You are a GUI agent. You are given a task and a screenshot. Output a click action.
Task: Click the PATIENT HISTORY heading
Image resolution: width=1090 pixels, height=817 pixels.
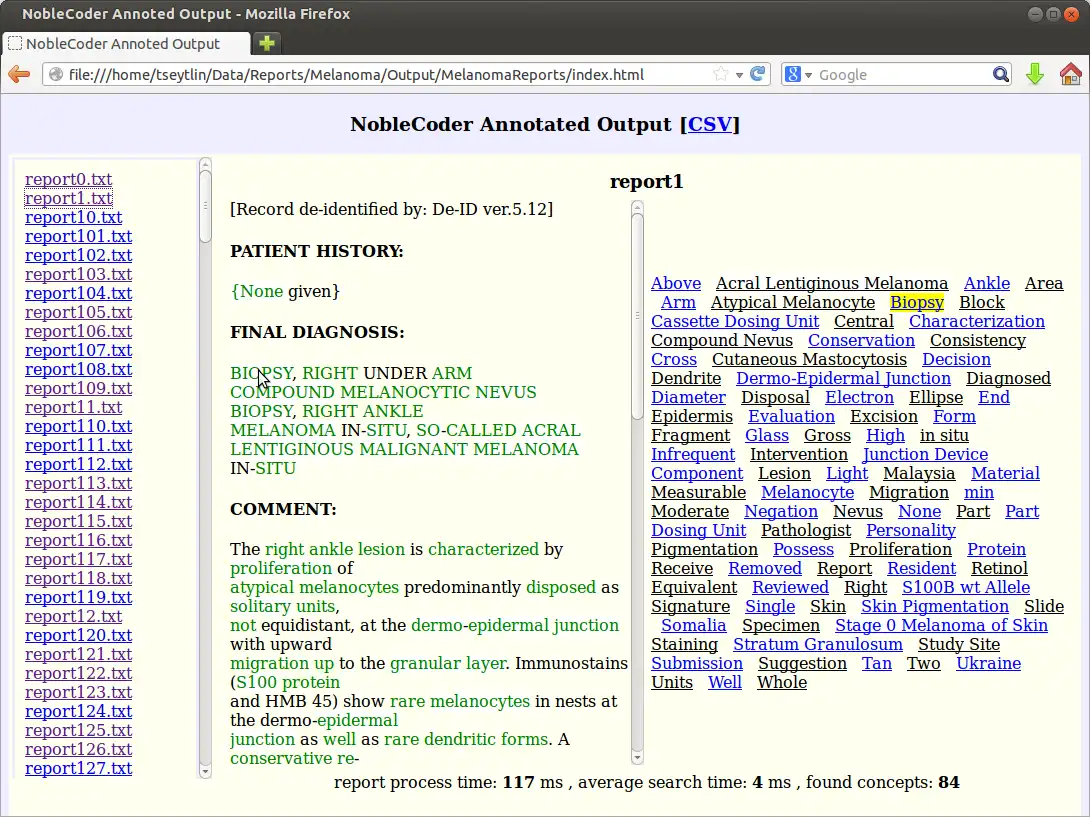(x=317, y=251)
